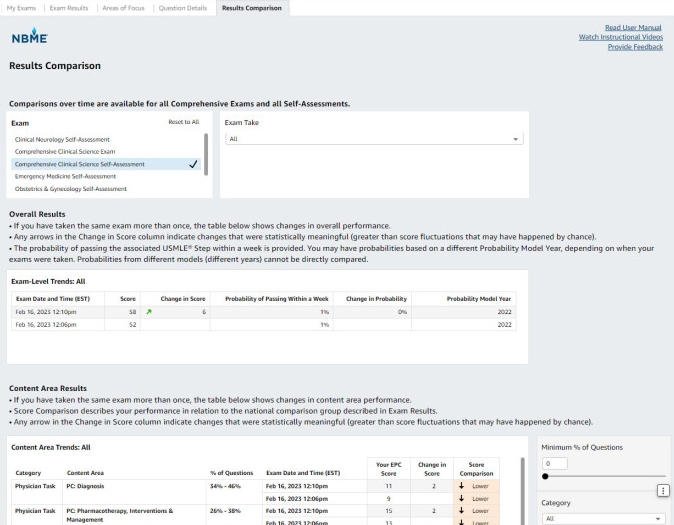Click the Provide Feedback link
This screenshot has height=525, width=674.
point(635,47)
